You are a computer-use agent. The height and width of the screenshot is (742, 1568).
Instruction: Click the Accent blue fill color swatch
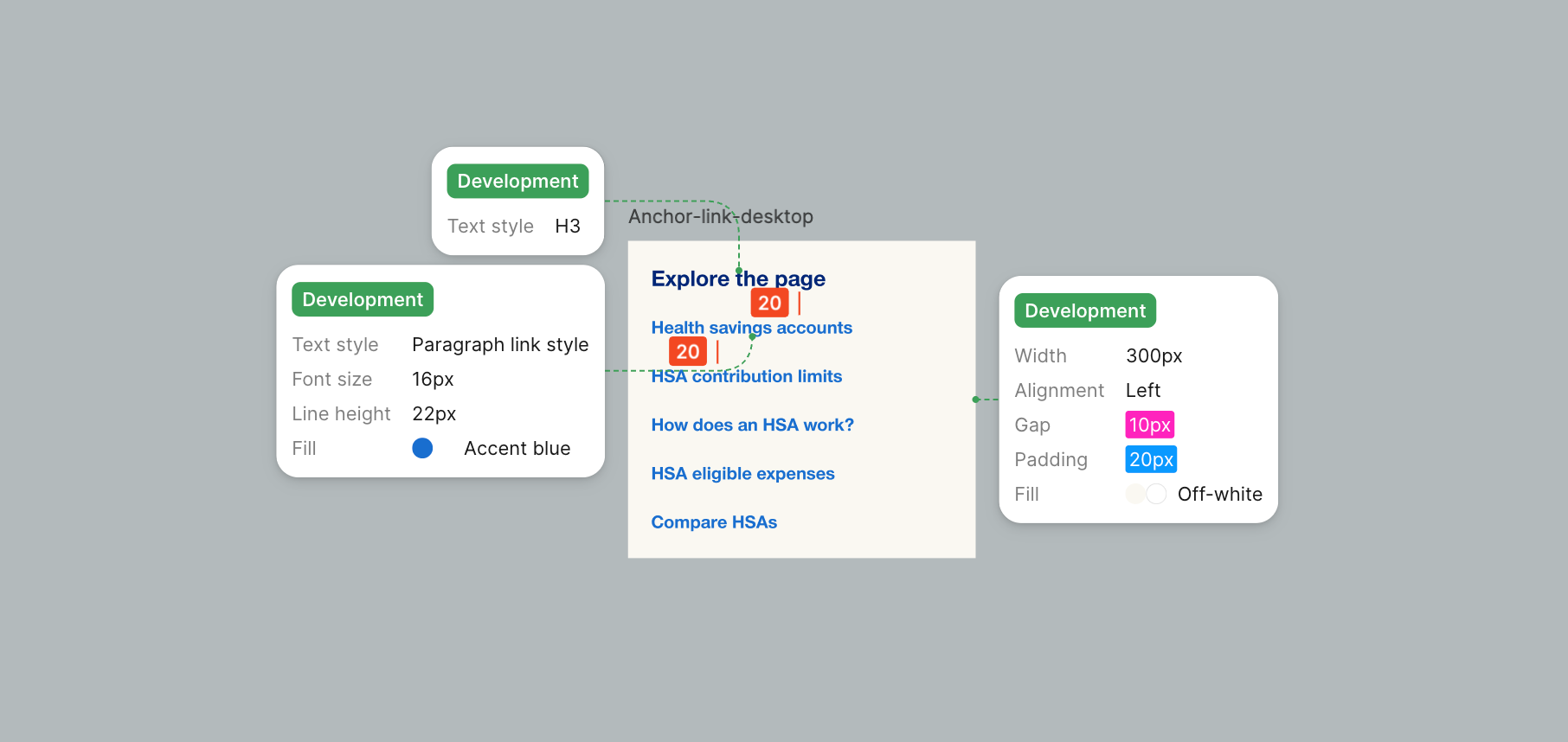coord(422,448)
